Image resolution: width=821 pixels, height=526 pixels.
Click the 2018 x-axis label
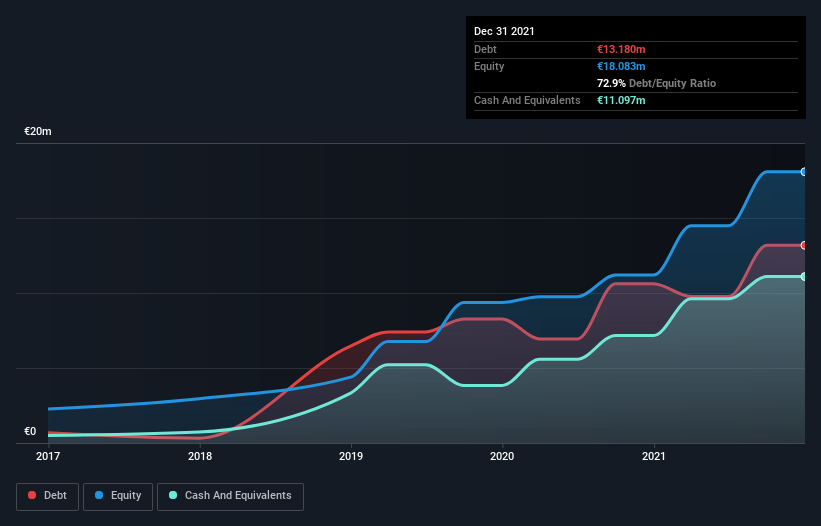200,456
